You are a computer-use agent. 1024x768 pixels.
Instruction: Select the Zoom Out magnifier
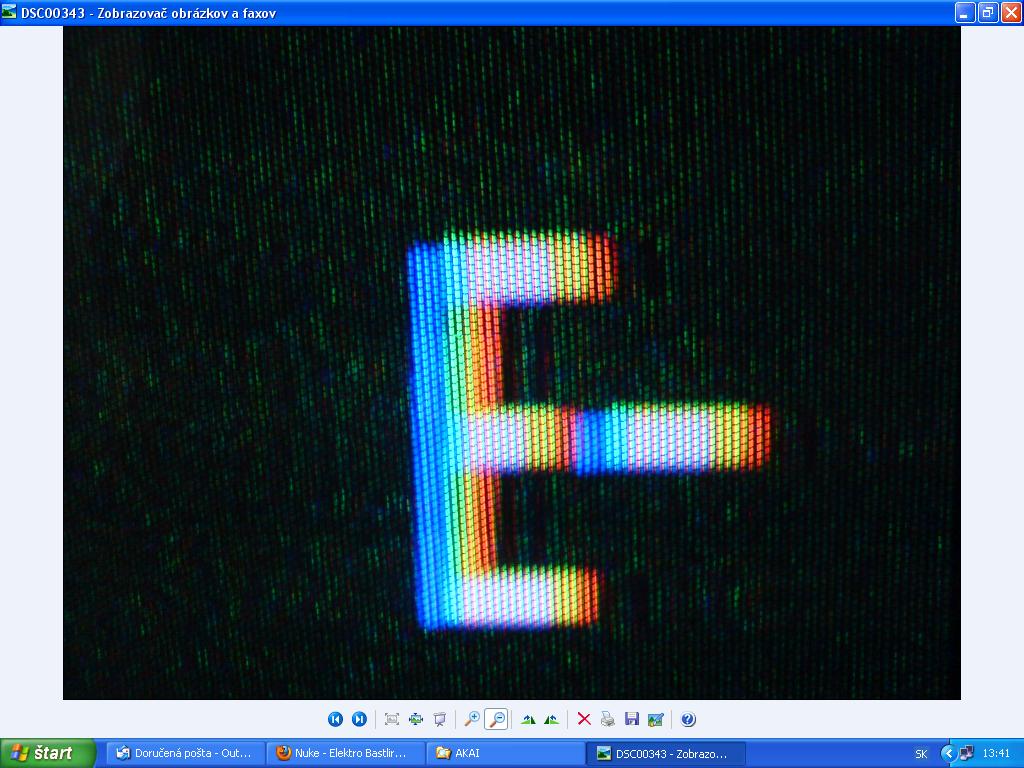496,719
